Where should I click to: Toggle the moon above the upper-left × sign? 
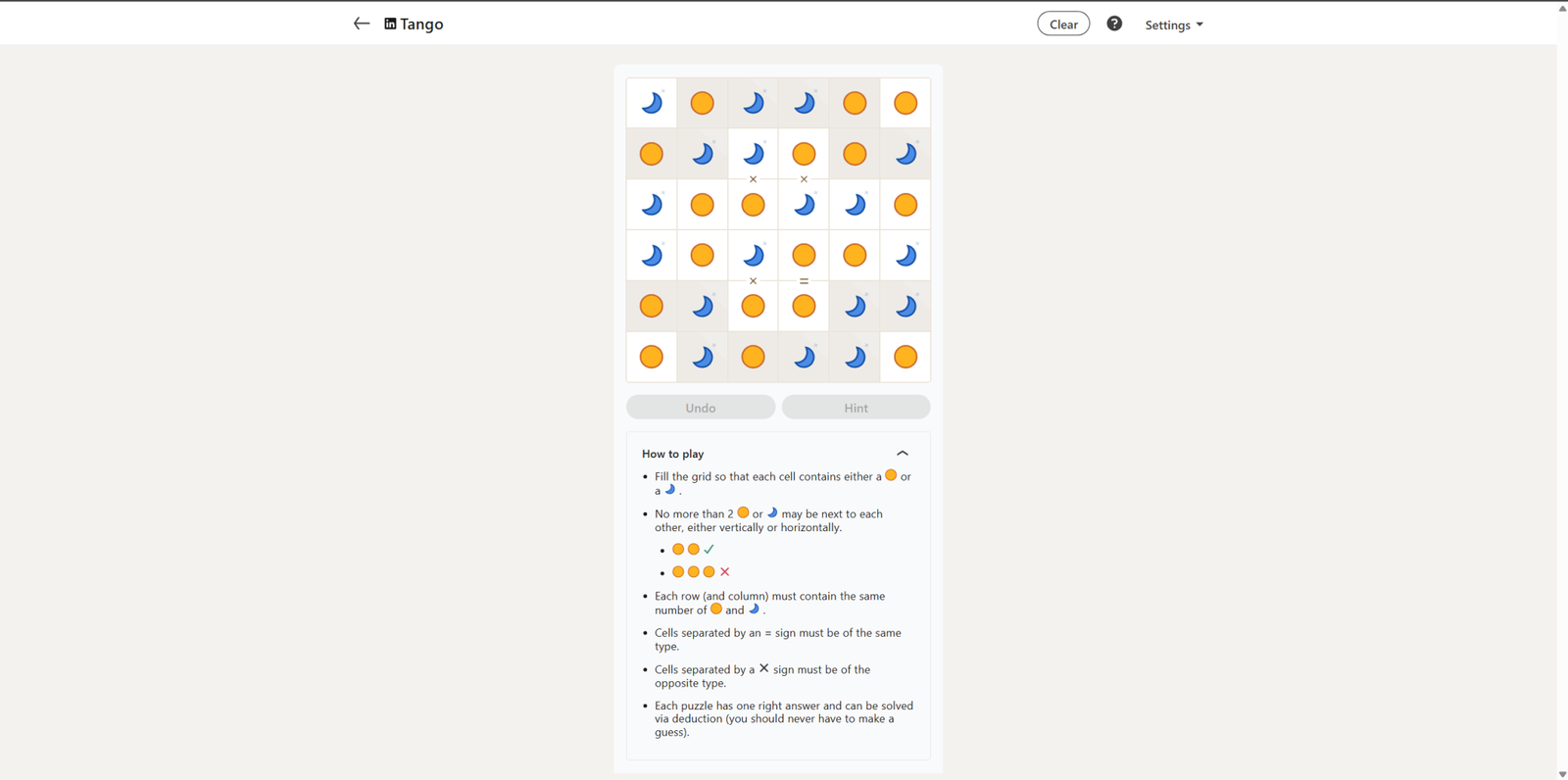753,154
